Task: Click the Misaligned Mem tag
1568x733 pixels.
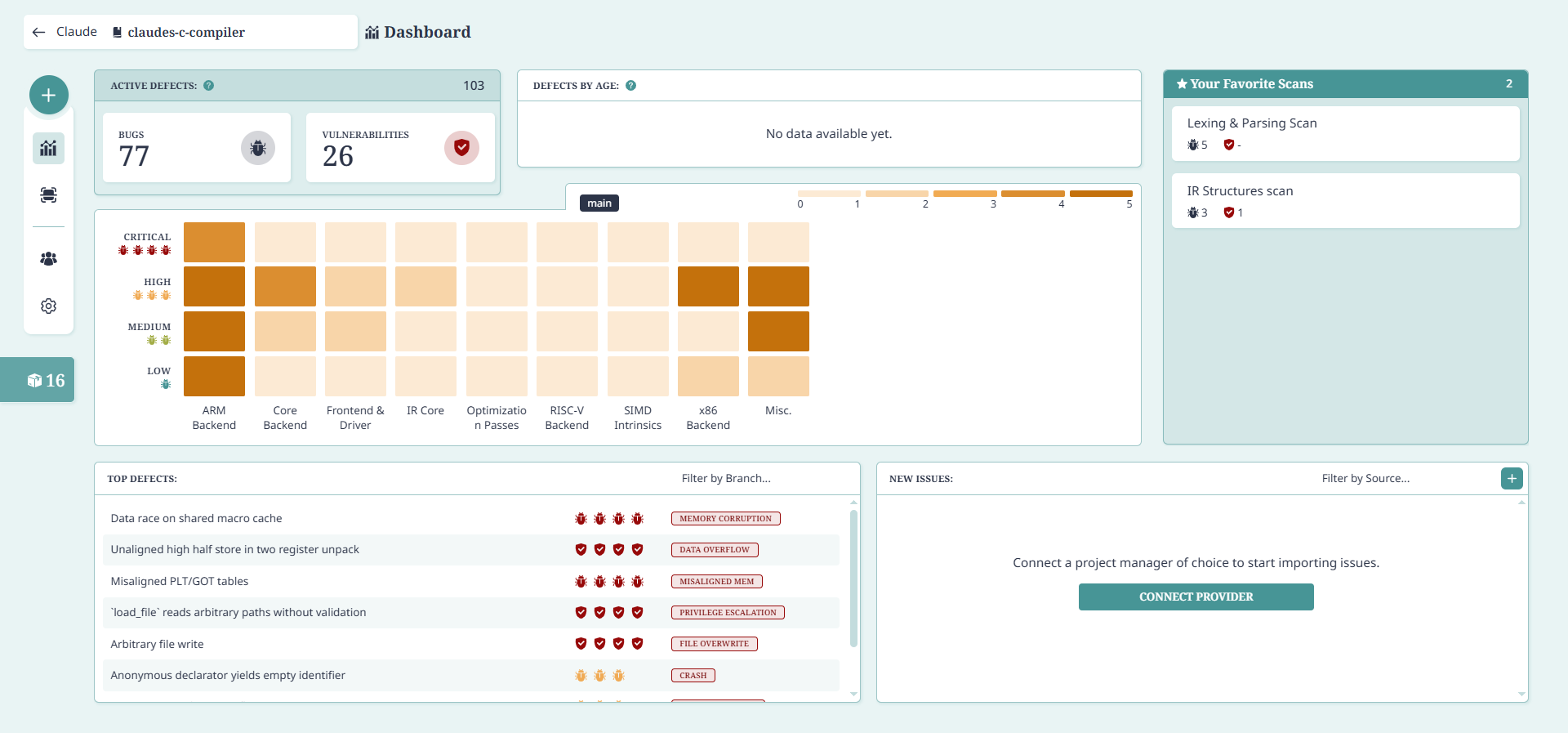Action: (x=717, y=582)
